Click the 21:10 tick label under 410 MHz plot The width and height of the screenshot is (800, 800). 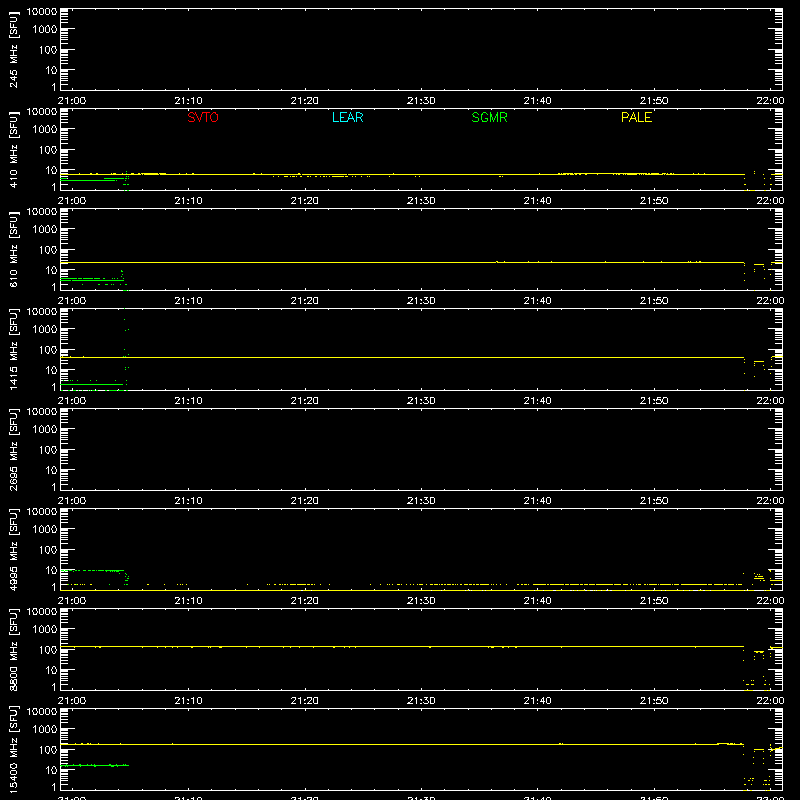[188, 201]
